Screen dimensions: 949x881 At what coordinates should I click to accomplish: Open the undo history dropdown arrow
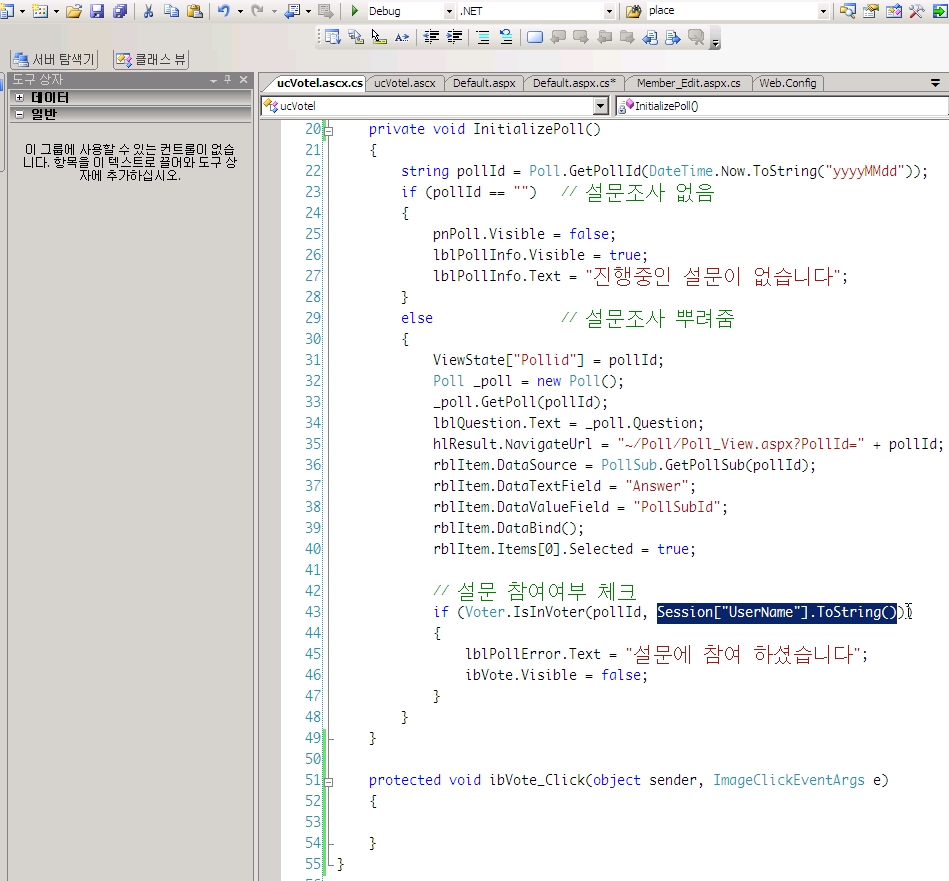point(240,11)
